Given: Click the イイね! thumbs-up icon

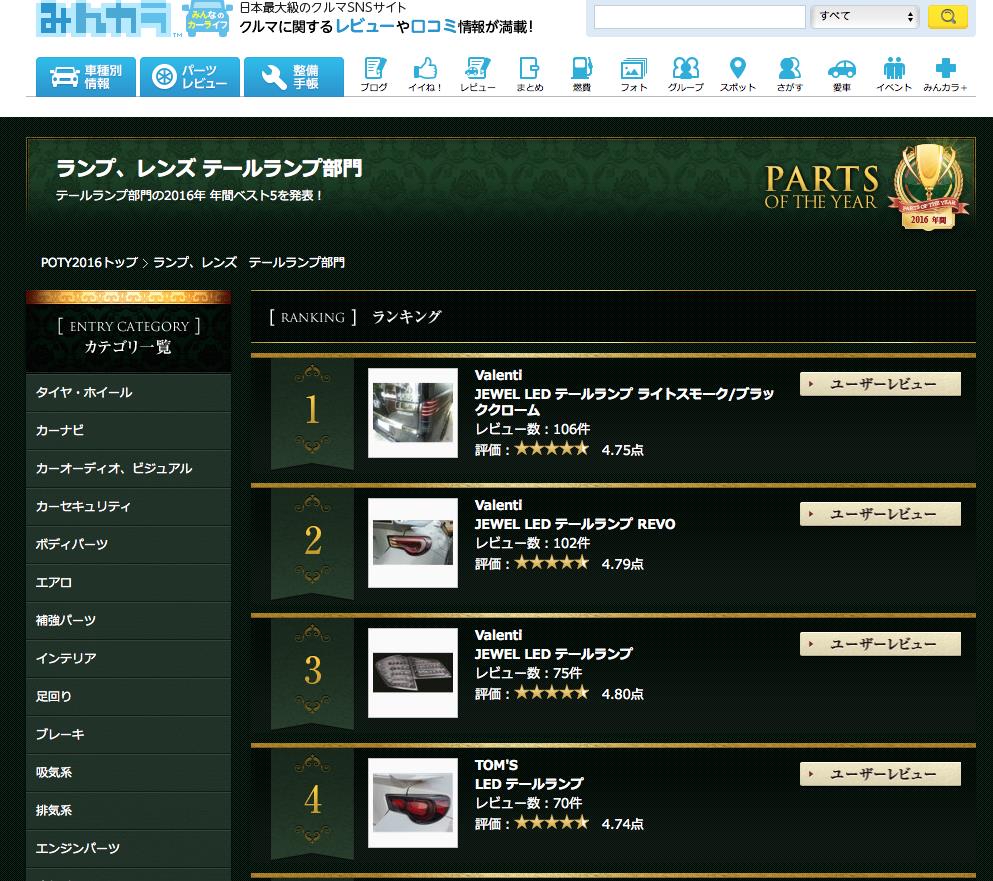Looking at the screenshot, I should 425,75.
